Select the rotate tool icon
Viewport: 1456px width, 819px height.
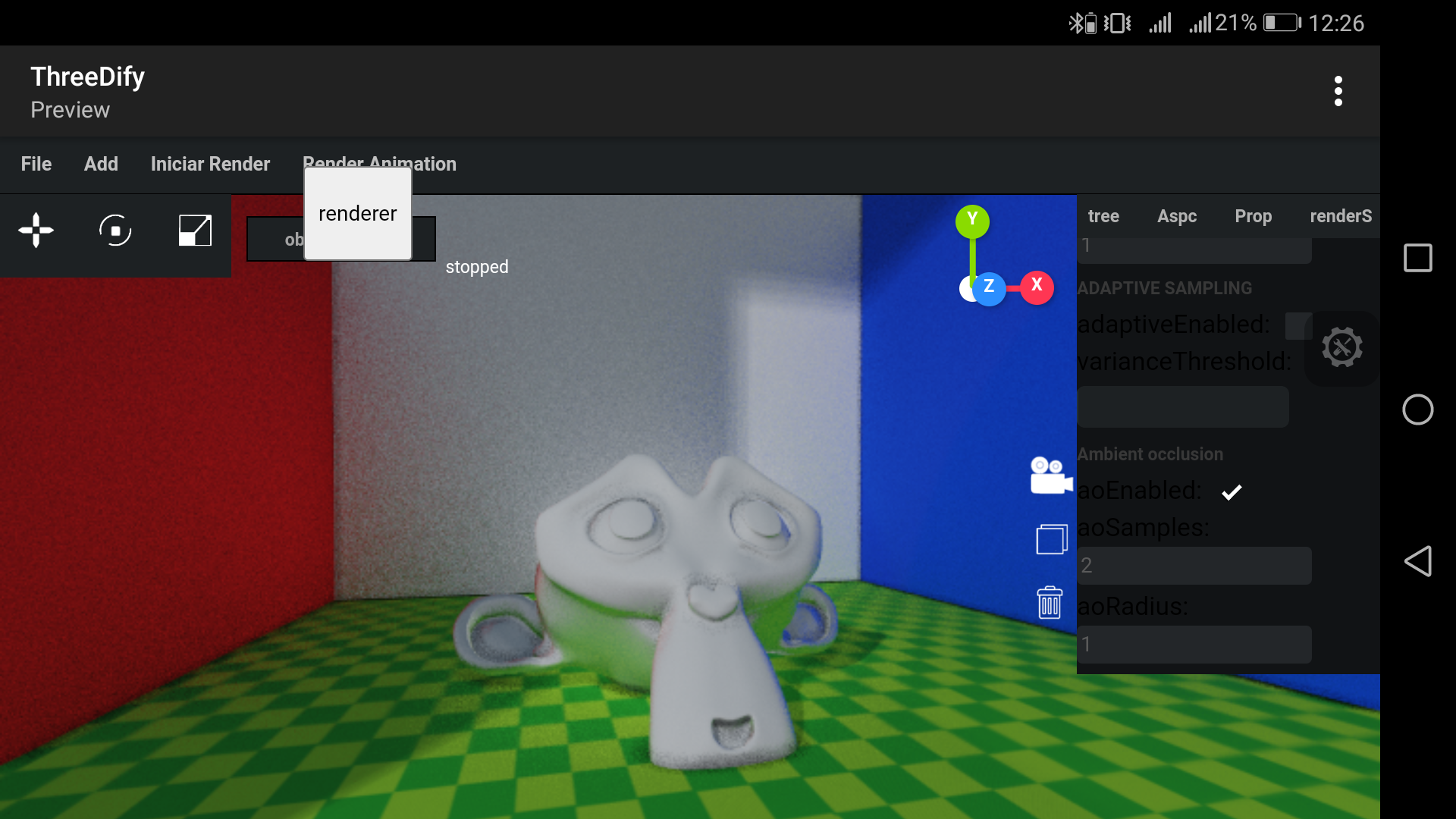click(x=115, y=231)
